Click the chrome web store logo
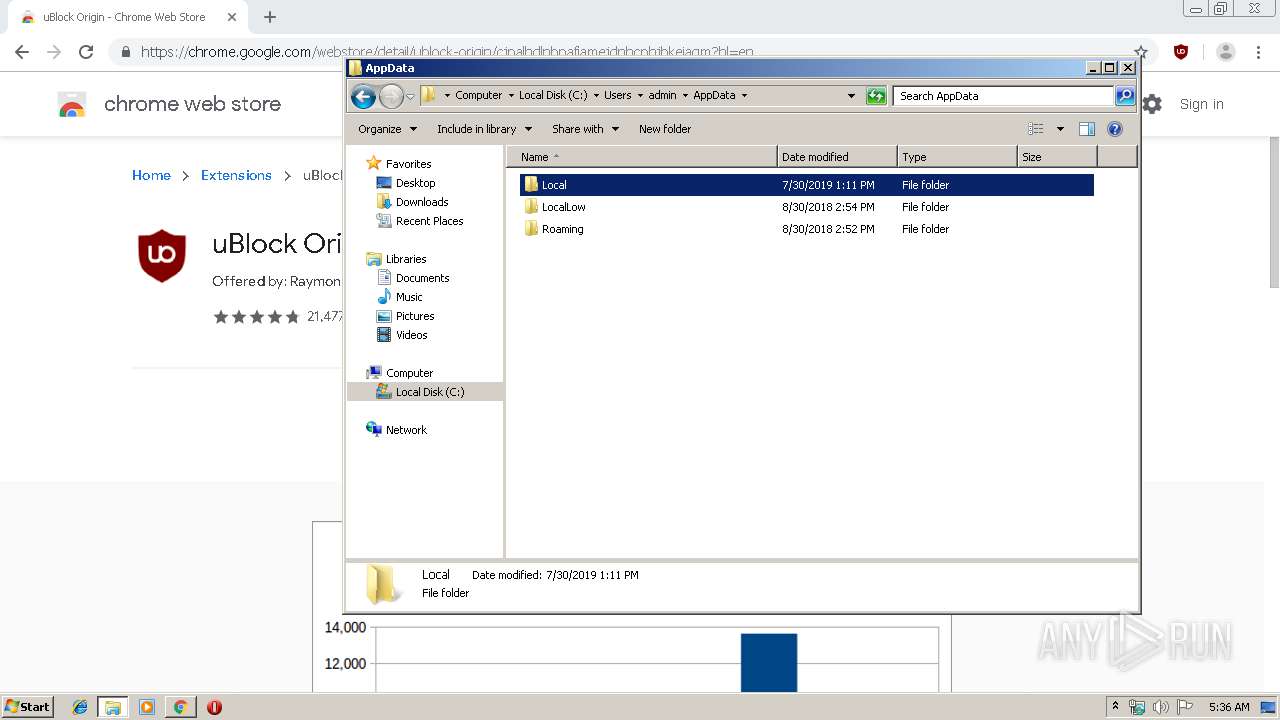 click(169, 104)
